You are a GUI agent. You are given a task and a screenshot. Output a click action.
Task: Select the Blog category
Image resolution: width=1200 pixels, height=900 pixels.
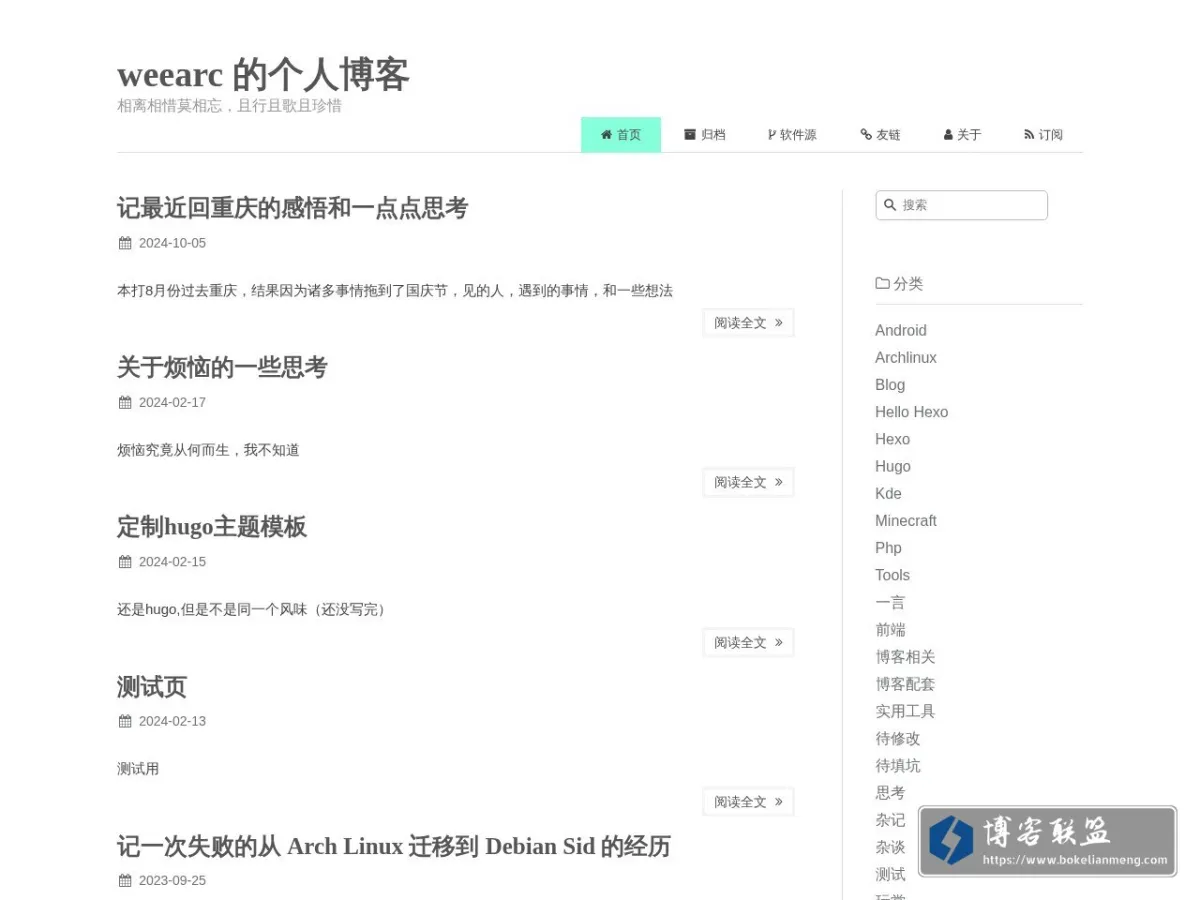point(890,385)
